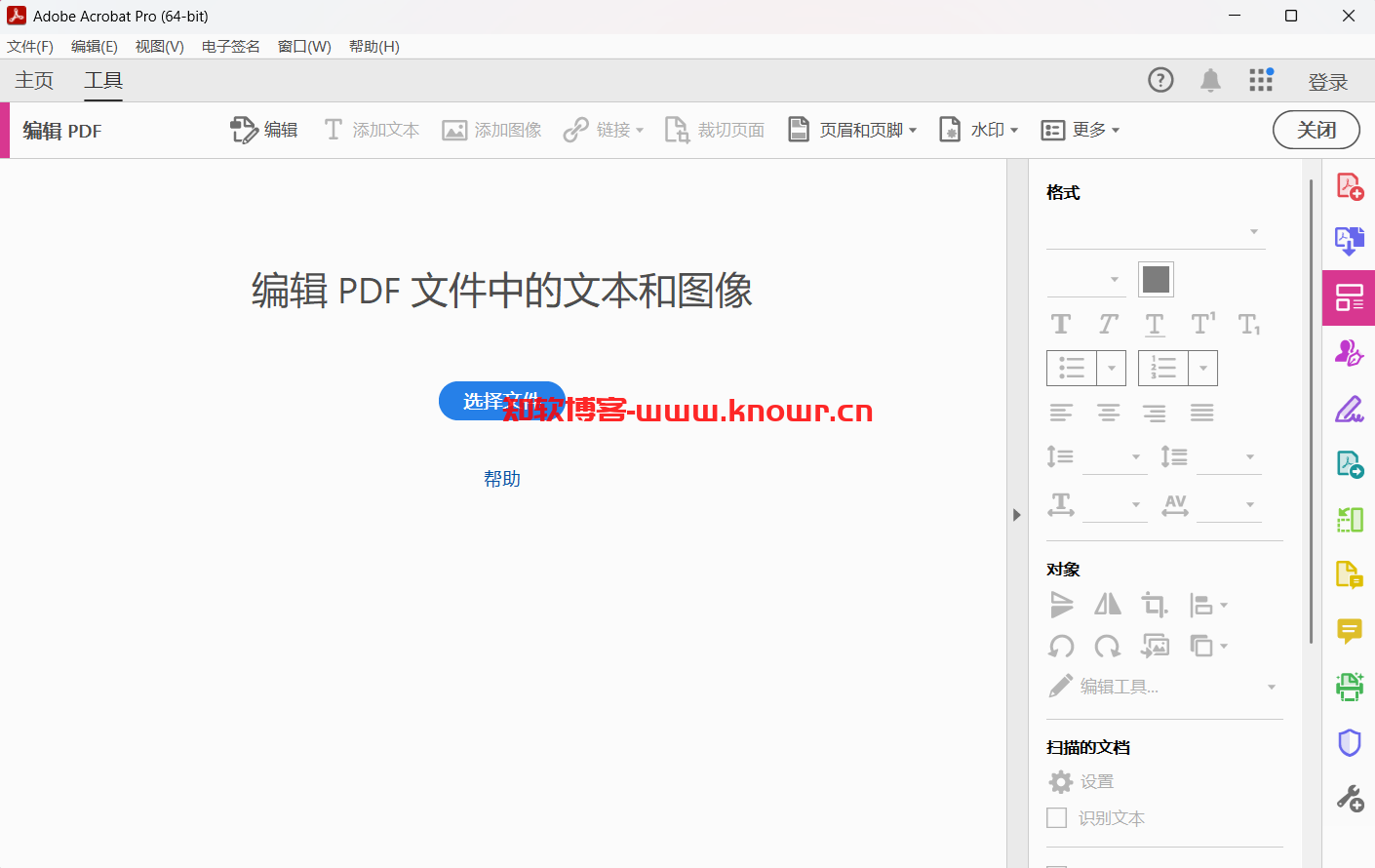Open the Watermark (水印) dropdown
Viewport: 1375px width, 868px height.
pos(978,130)
